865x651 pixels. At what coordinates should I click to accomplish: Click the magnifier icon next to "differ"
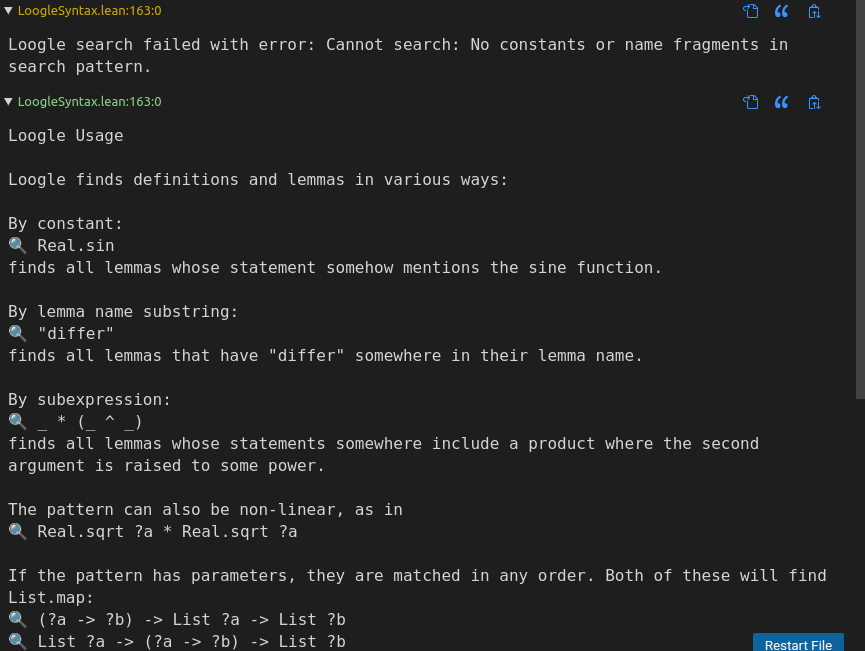coord(18,333)
